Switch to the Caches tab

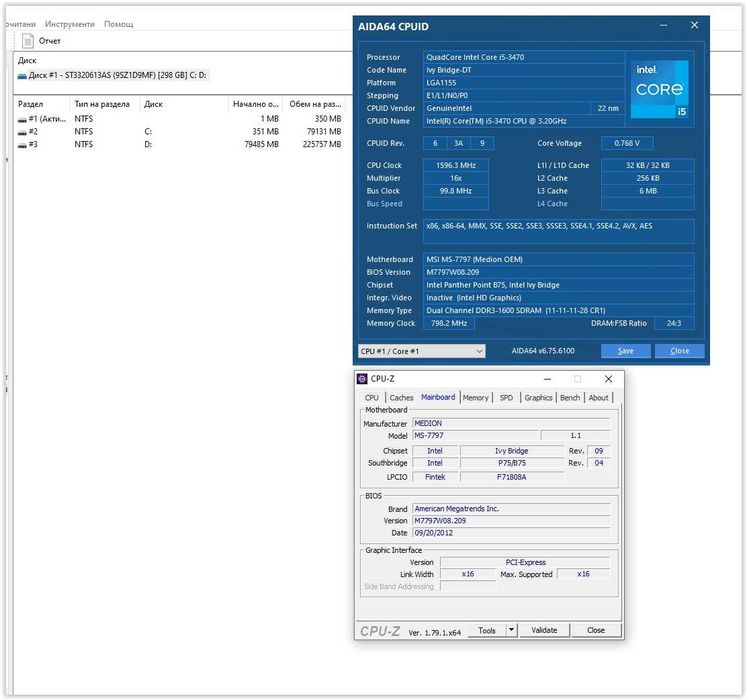pyautogui.click(x=401, y=397)
